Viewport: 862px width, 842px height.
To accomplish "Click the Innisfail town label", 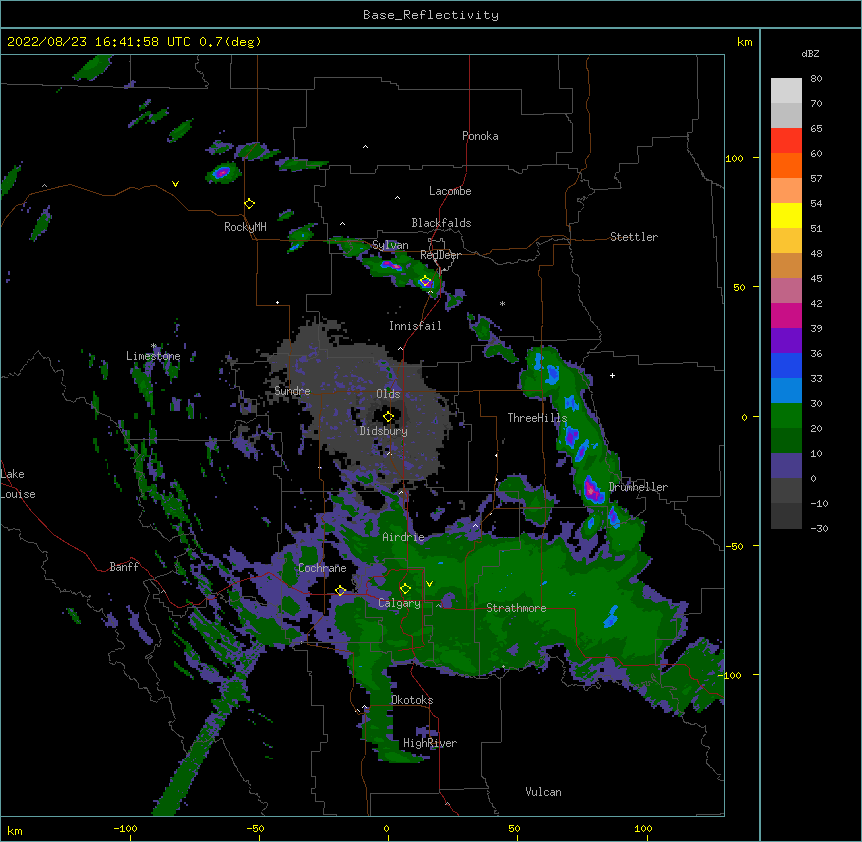I will click(x=415, y=326).
